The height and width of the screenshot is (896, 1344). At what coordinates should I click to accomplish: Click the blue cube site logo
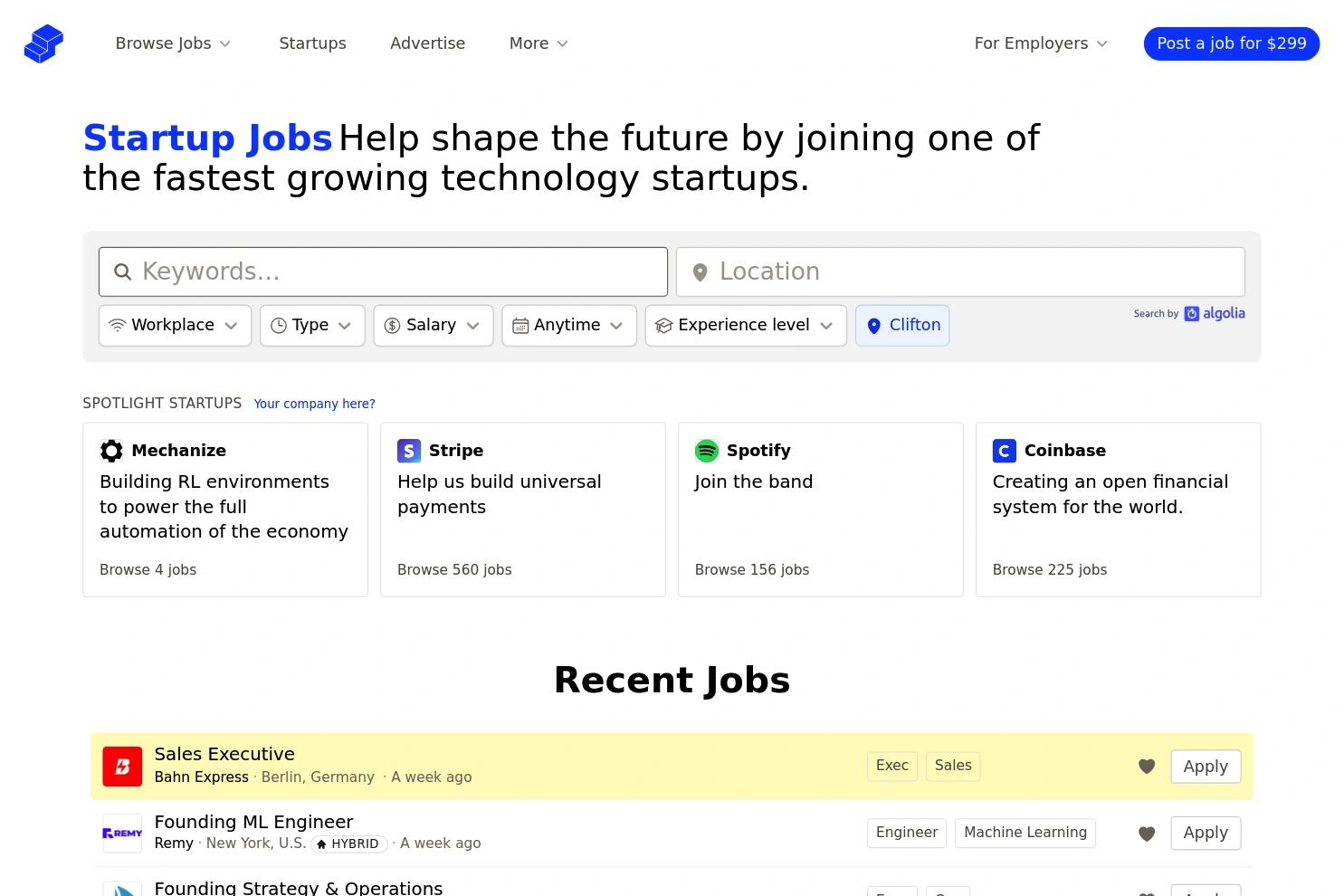[x=43, y=43]
